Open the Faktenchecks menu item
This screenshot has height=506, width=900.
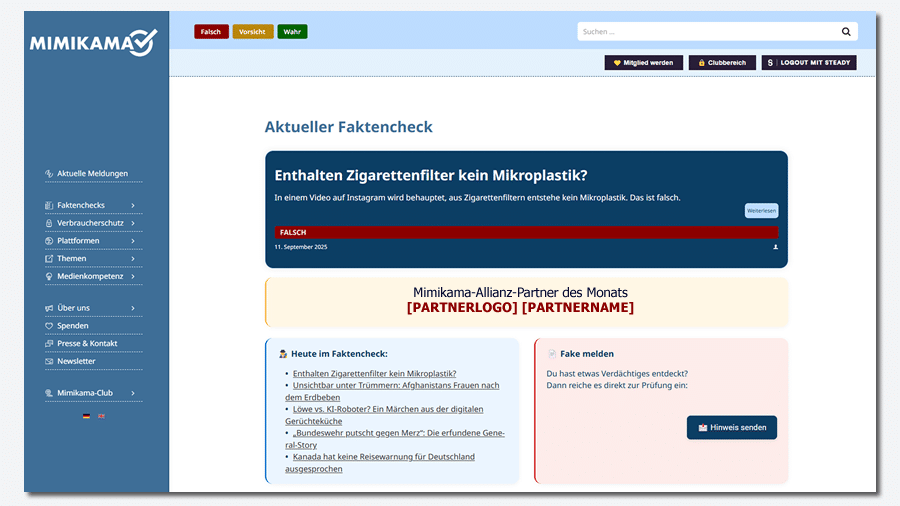click(x=81, y=205)
